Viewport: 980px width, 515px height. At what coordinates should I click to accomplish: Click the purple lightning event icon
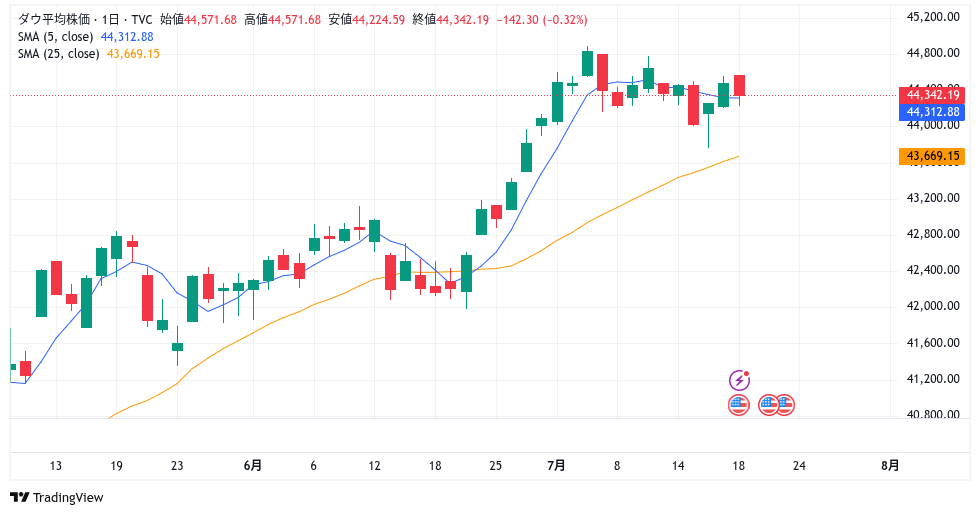[x=739, y=379]
